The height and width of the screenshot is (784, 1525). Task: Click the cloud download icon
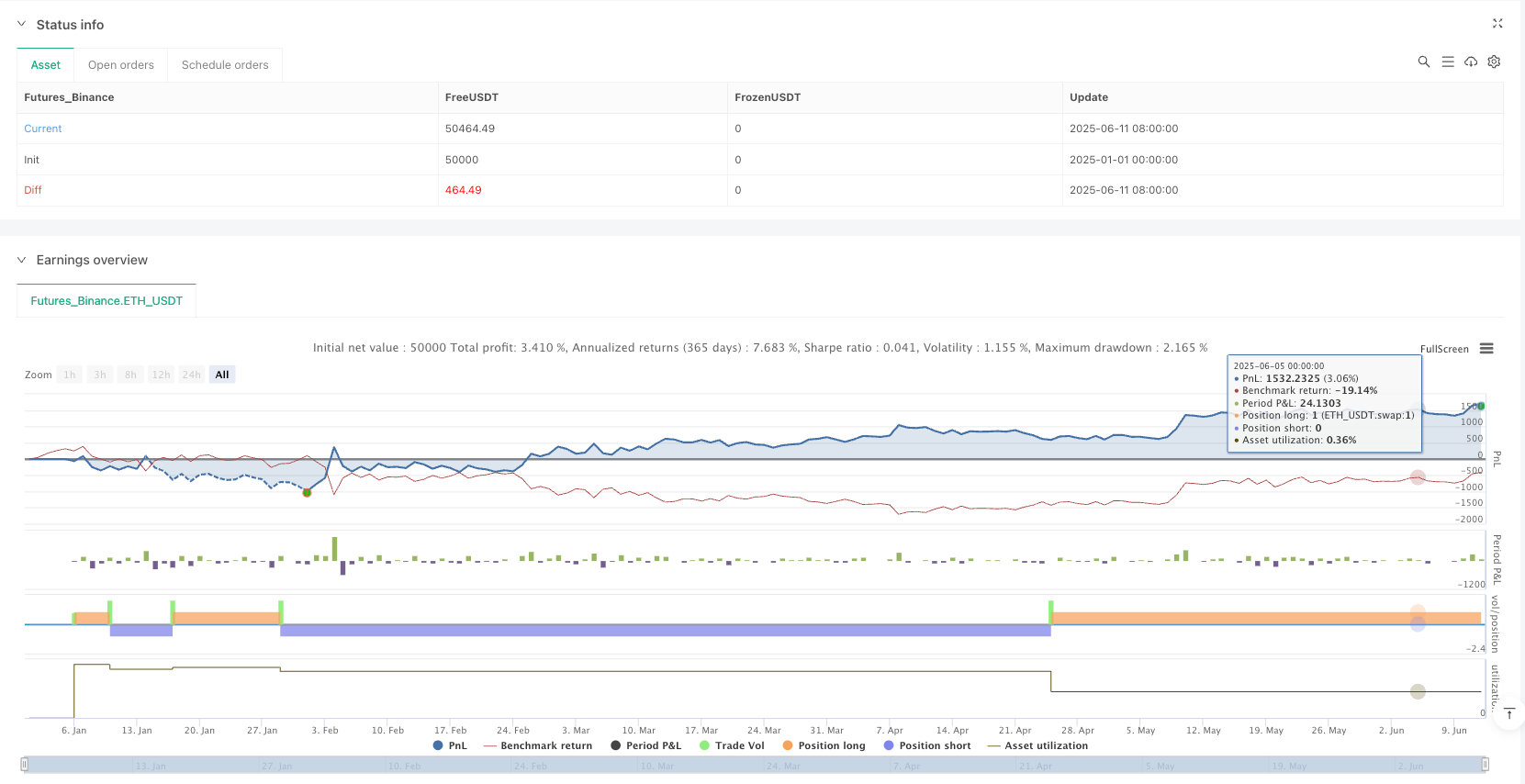point(1471,62)
